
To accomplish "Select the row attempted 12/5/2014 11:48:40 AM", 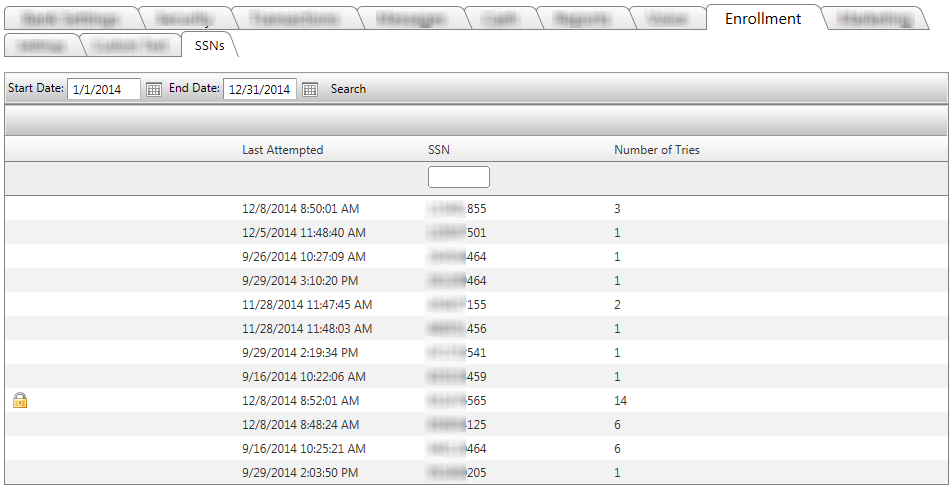I will (x=303, y=233).
